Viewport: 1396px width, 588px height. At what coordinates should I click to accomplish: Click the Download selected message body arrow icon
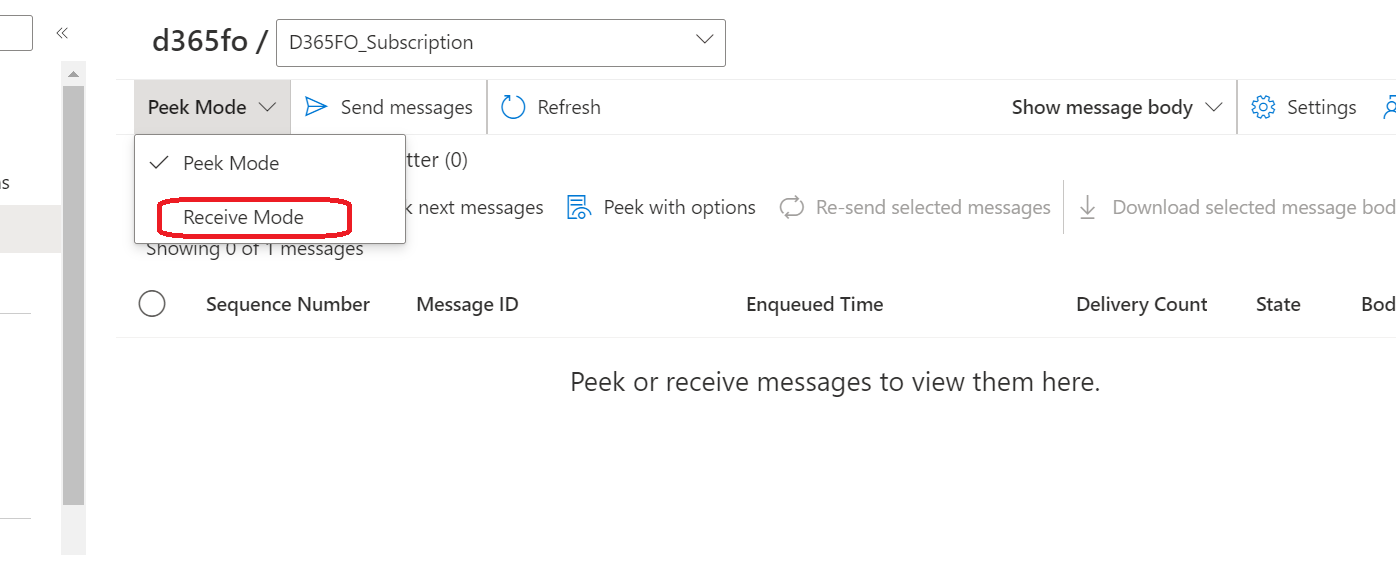pyautogui.click(x=1088, y=207)
